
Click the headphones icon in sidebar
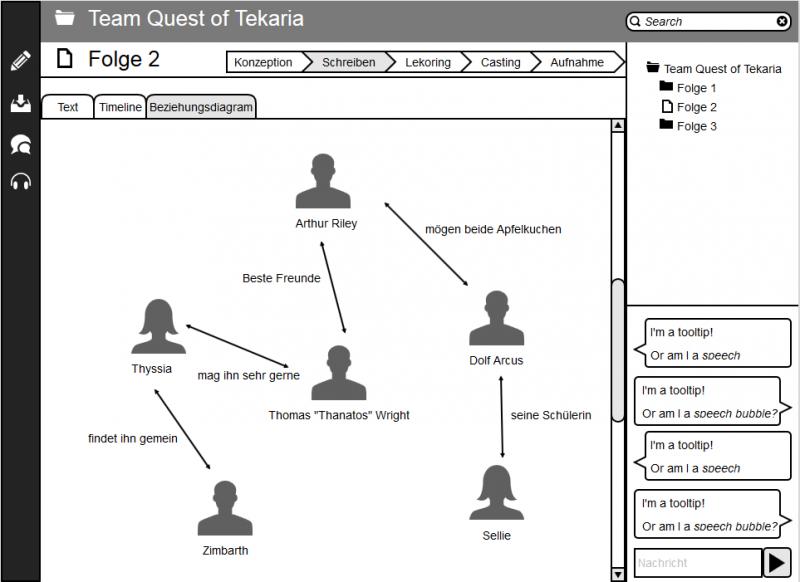(x=20, y=181)
